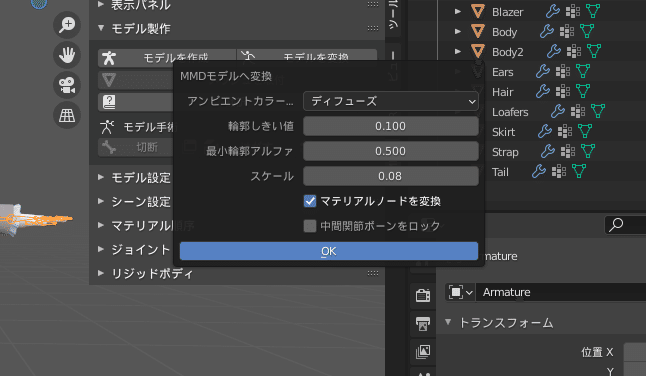The width and height of the screenshot is (646, 376).
Task: Toggle the camera view icon
Action: [x=67, y=85]
